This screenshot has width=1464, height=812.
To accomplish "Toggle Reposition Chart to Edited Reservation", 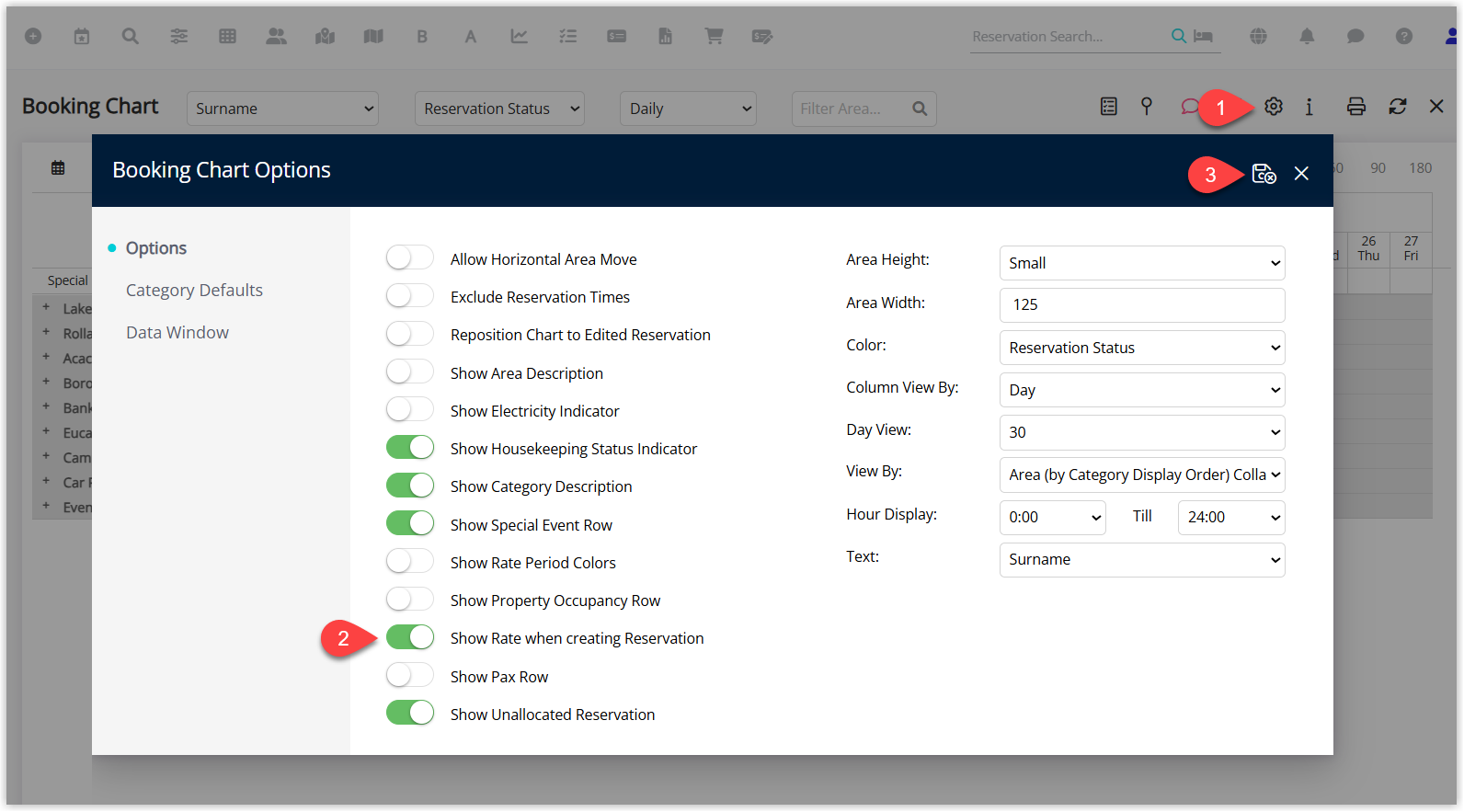I will tap(409, 333).
